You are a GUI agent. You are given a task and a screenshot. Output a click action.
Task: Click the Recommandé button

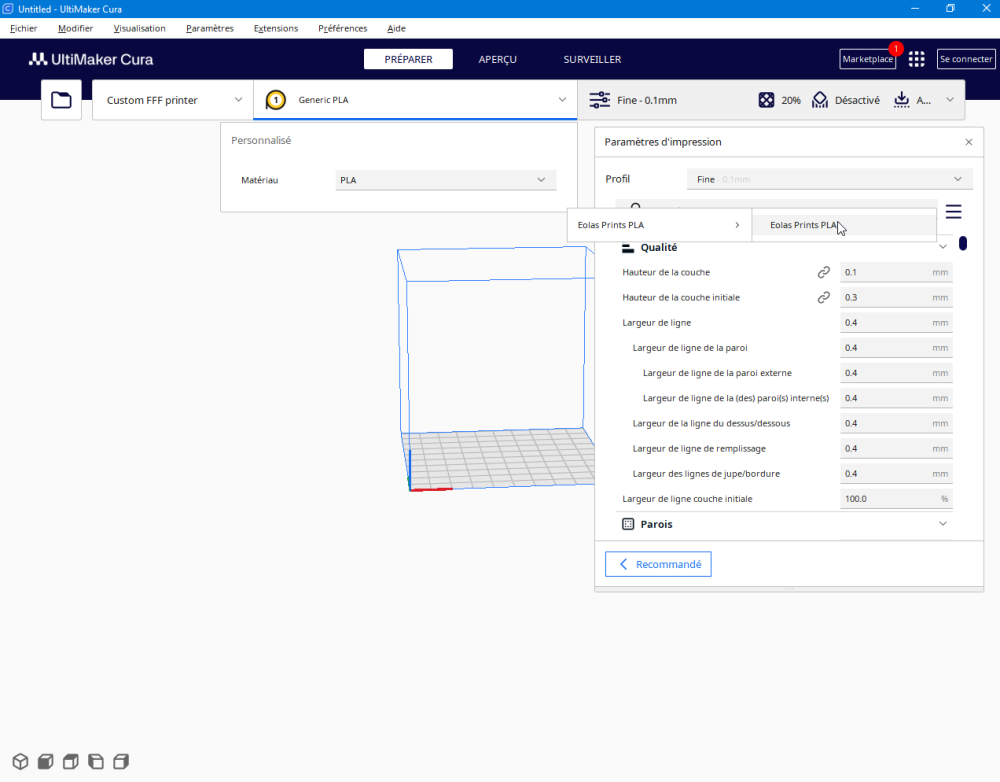click(x=658, y=564)
